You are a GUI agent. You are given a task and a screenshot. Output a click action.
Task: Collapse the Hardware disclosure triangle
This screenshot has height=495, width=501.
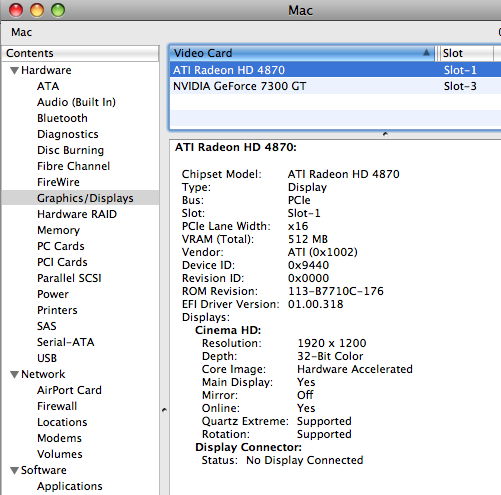pyautogui.click(x=14, y=71)
